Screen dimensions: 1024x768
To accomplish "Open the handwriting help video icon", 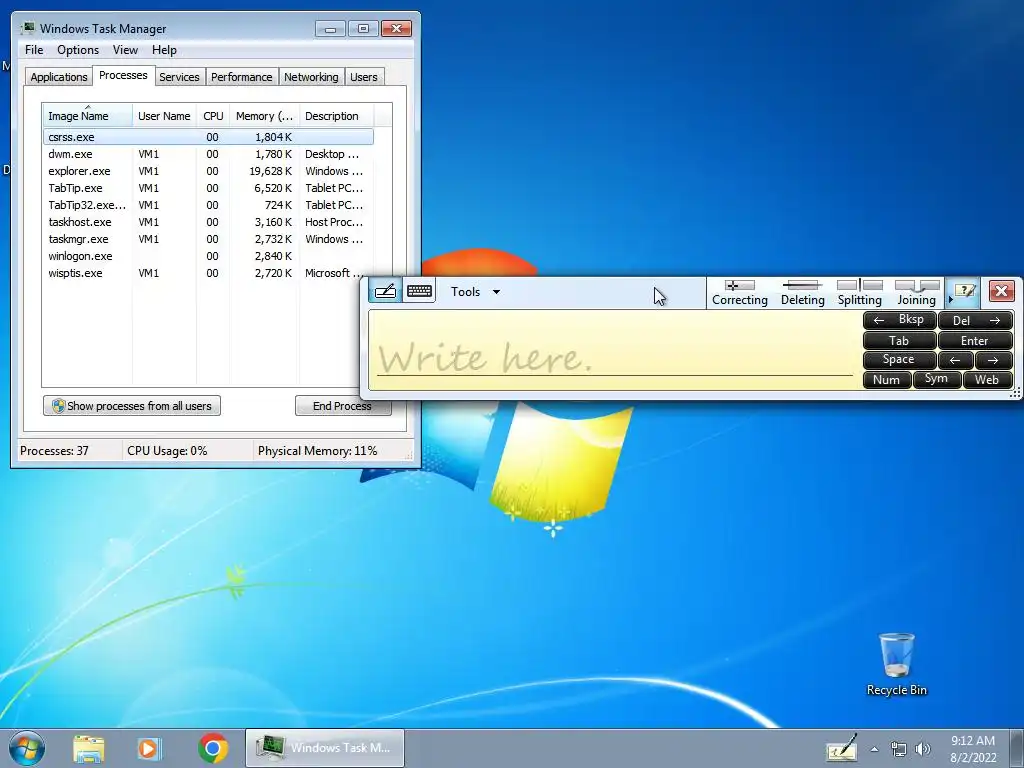I will click(x=965, y=291).
